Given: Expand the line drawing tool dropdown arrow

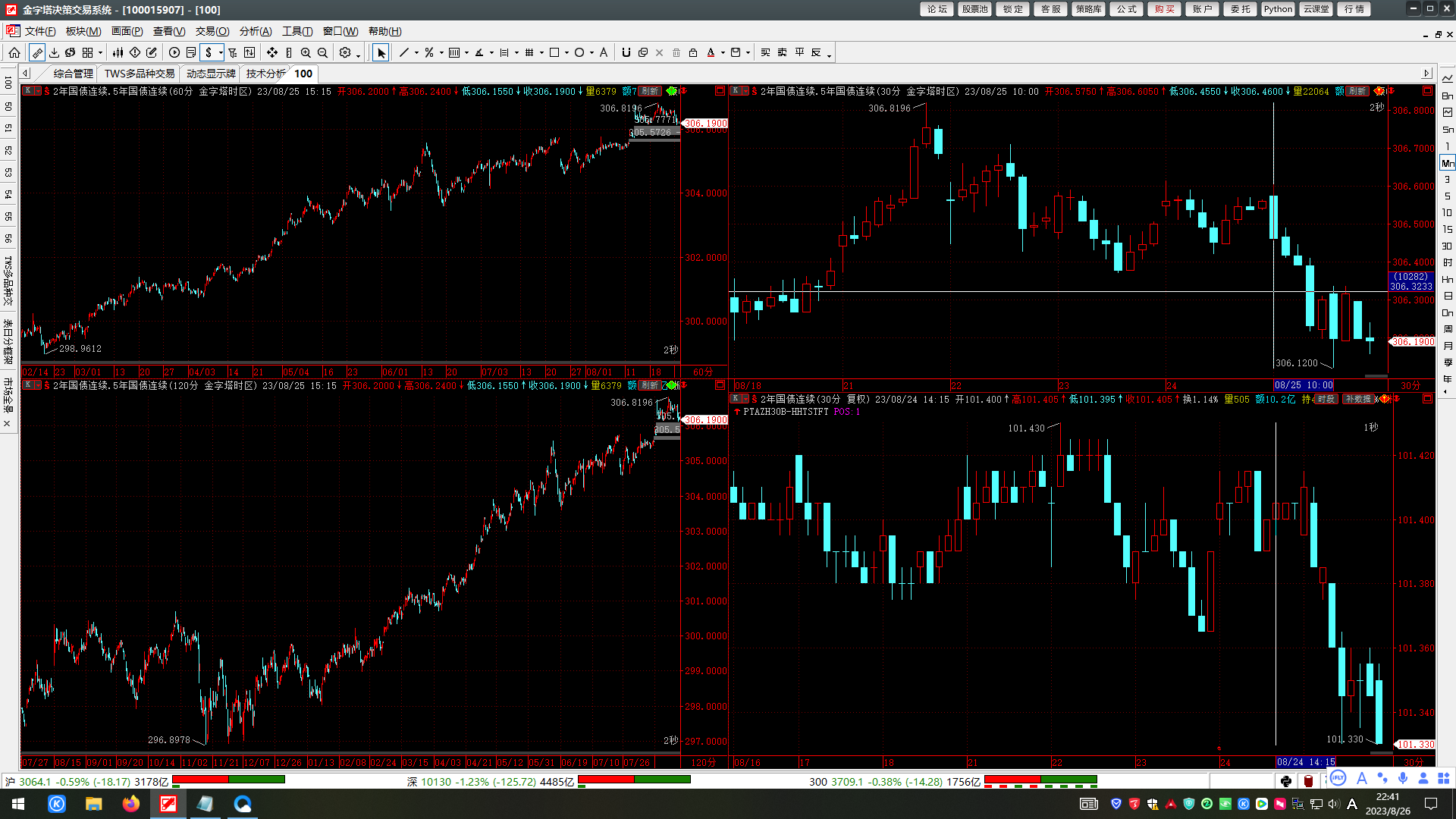Looking at the screenshot, I should click(416, 53).
